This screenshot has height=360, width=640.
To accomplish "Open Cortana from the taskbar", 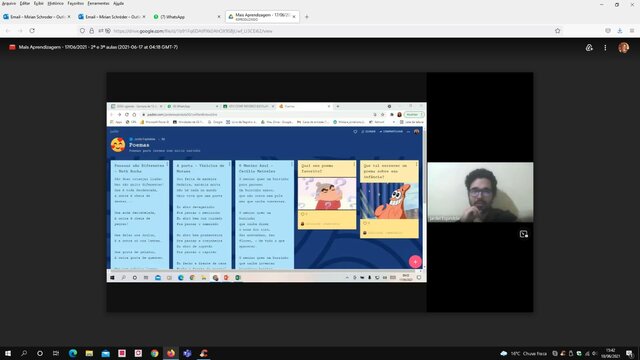I will pos(40,353).
